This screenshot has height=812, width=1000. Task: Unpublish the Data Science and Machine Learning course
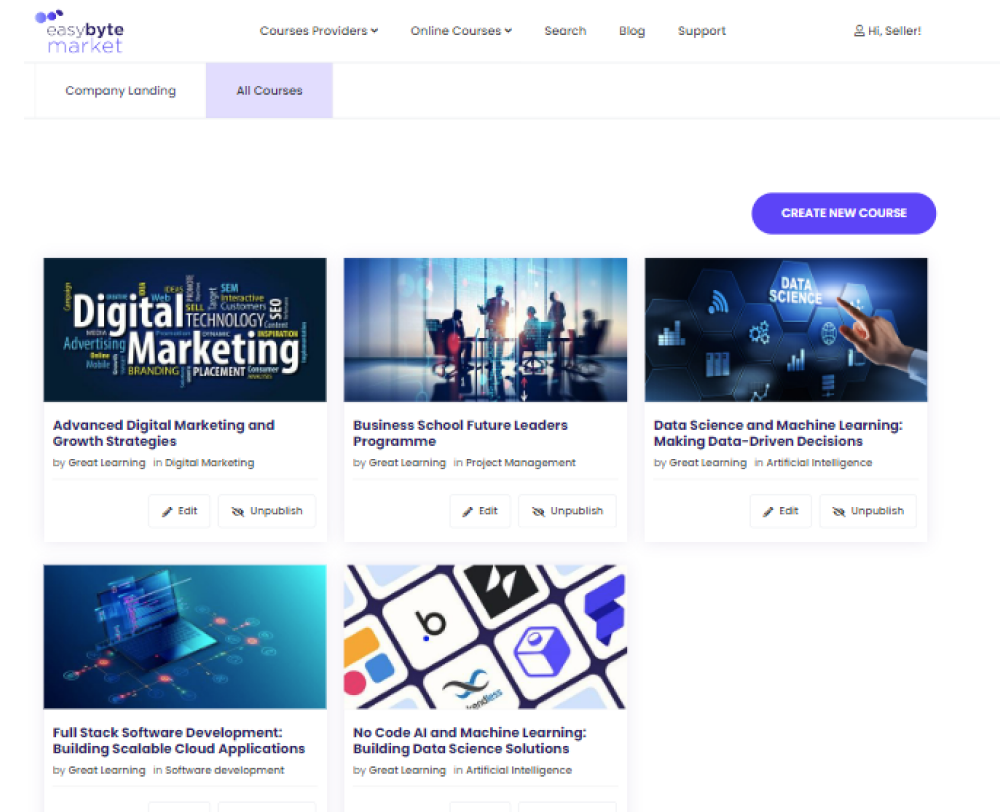pos(867,510)
